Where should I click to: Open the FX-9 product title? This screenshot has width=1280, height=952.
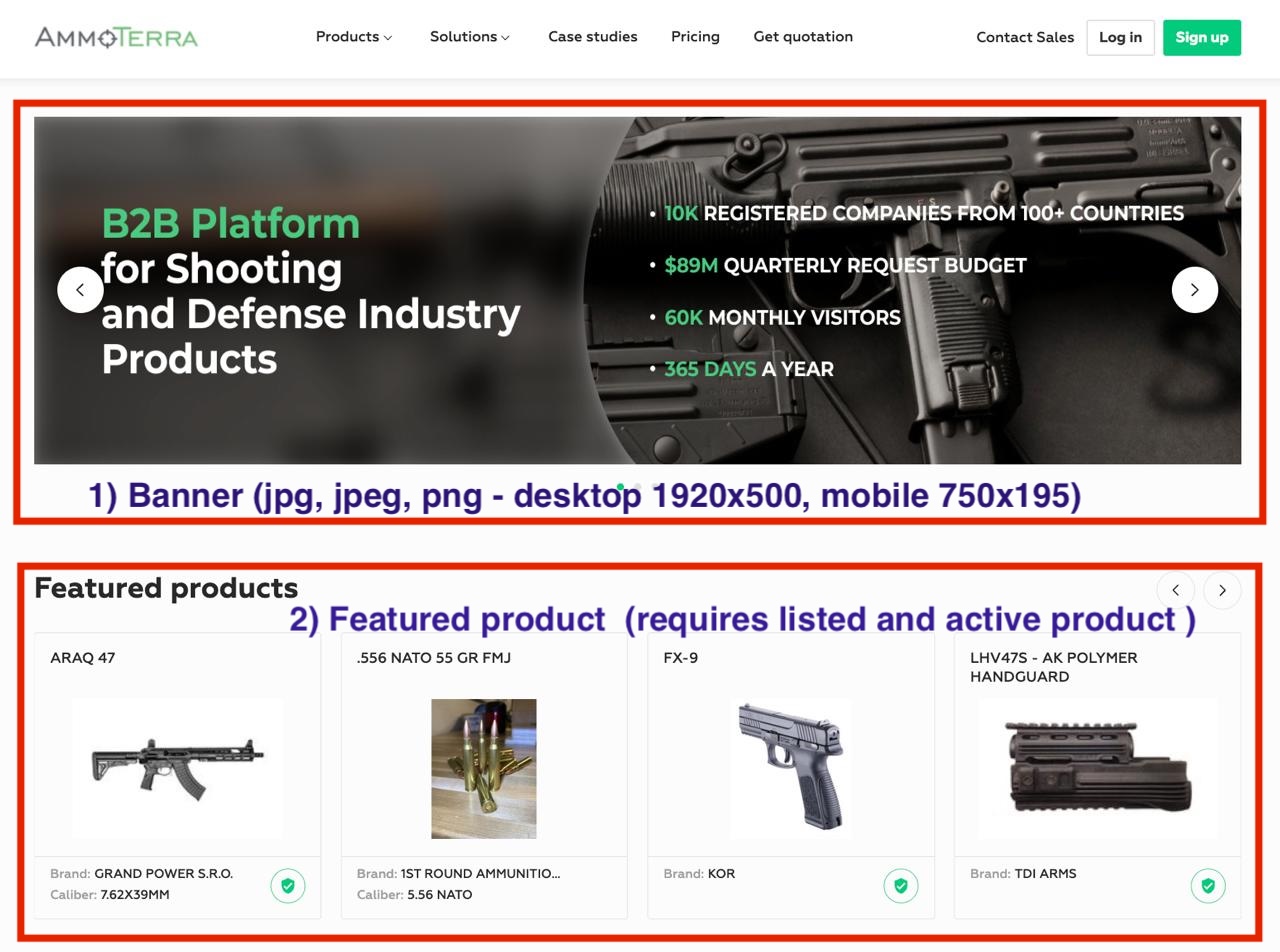[x=681, y=658]
